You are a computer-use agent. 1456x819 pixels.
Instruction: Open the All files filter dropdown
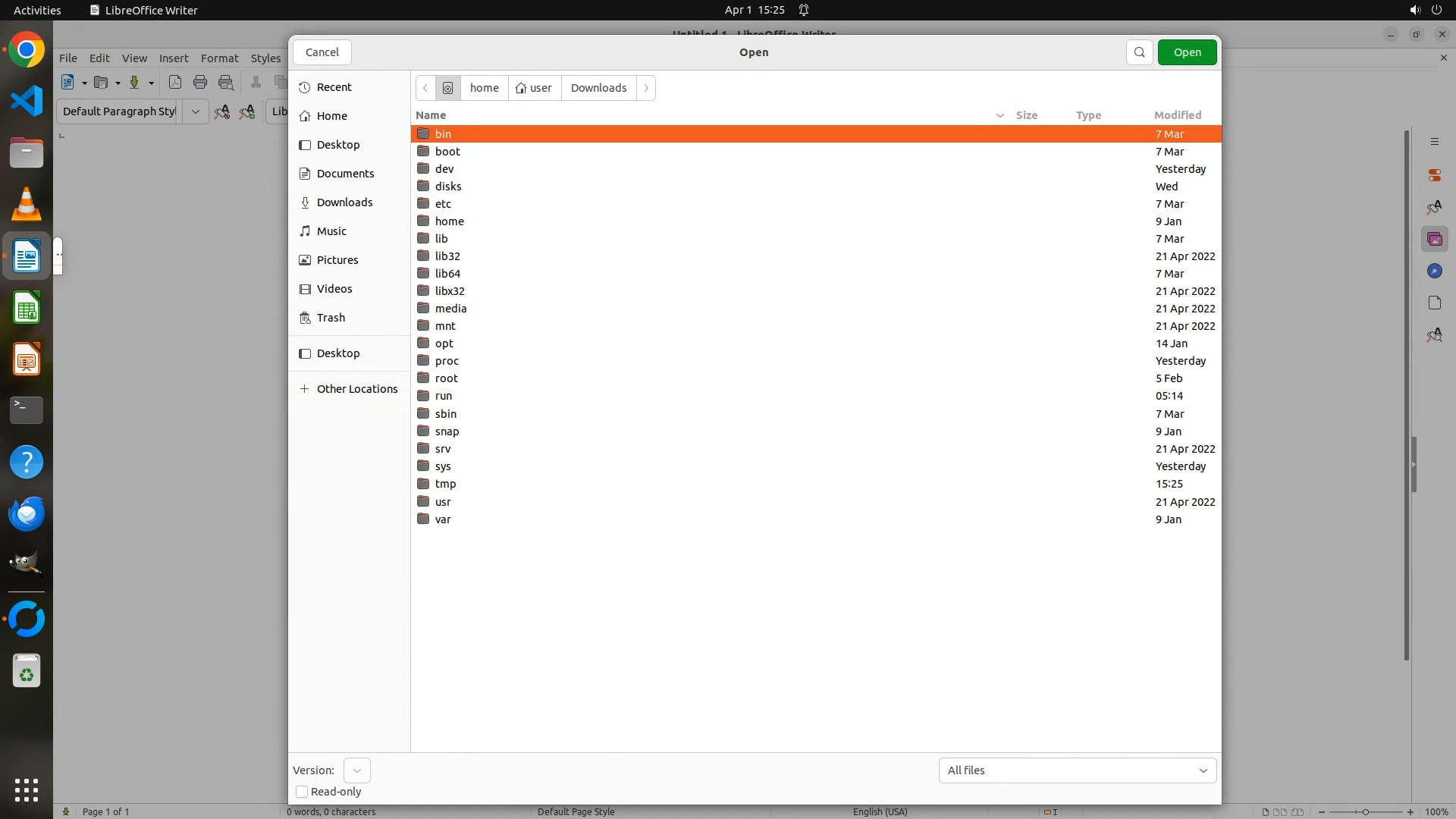click(x=1077, y=770)
